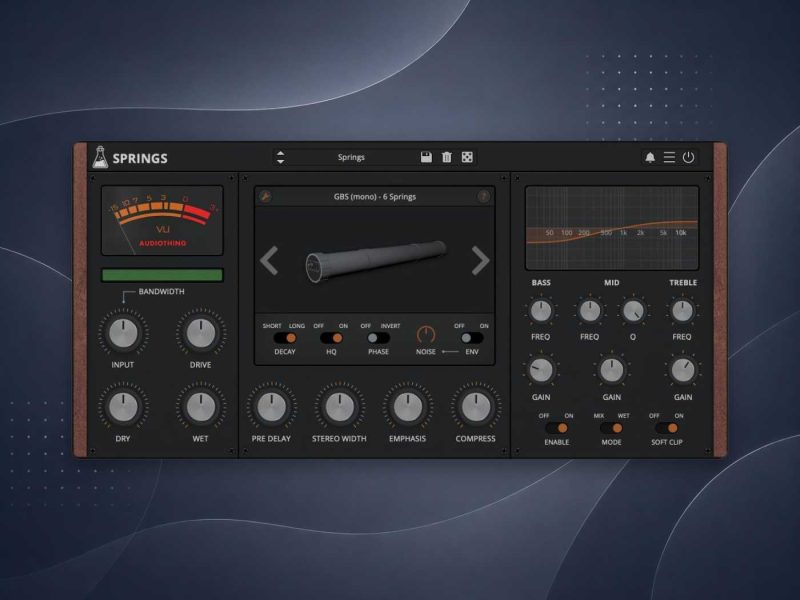The width and height of the screenshot is (800, 600).
Task: Click the green bandwidth bar
Action: tap(162, 275)
